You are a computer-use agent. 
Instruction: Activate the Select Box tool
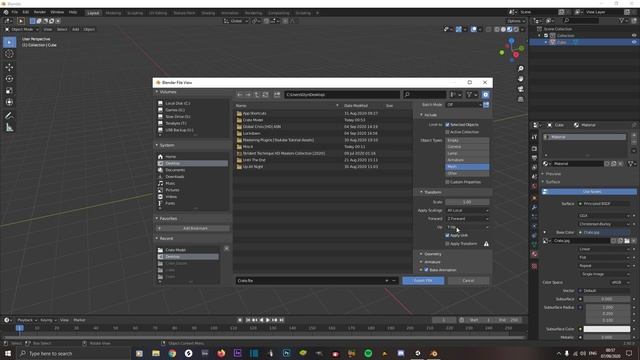point(9,42)
